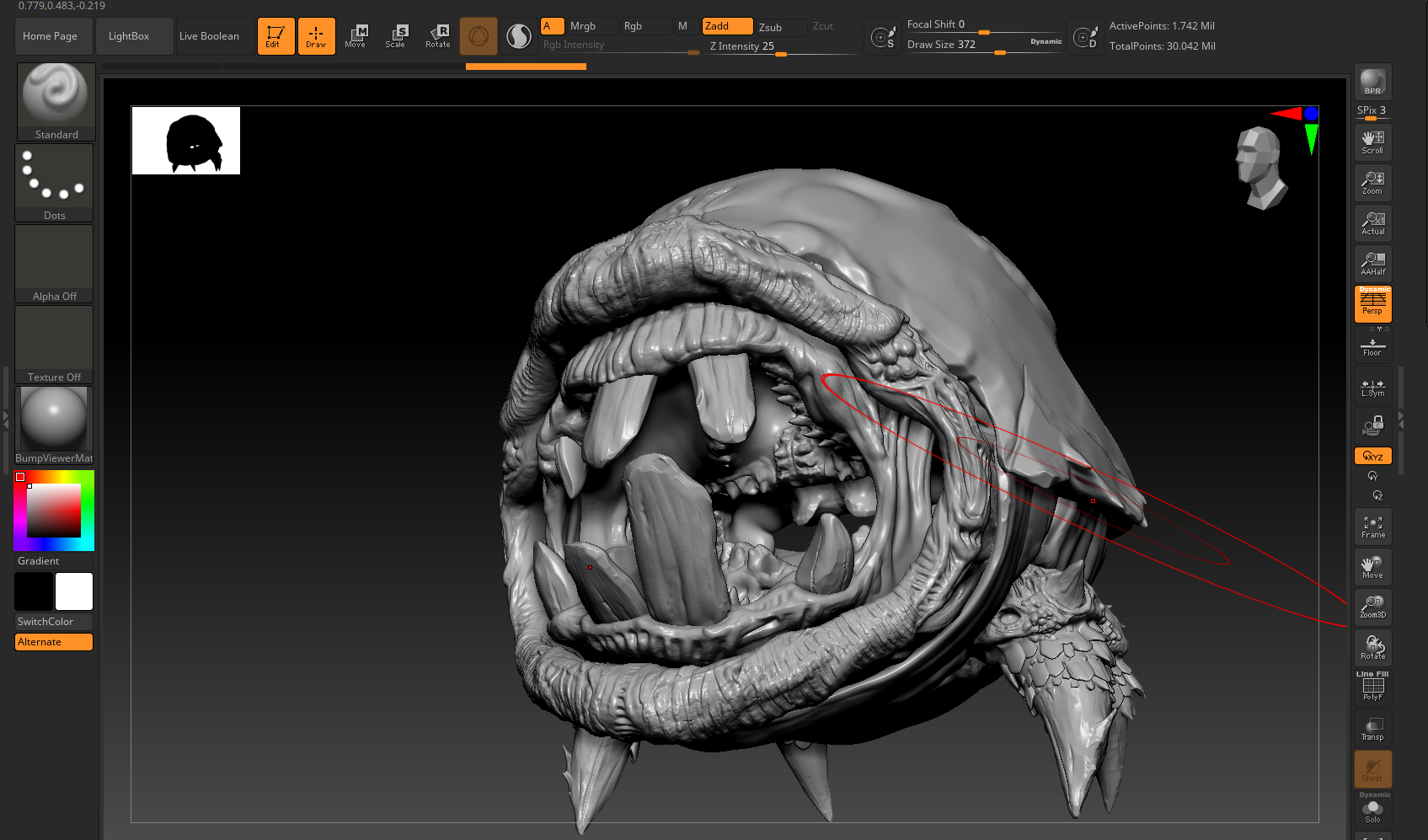Activate Zsub sculpting mode
The image size is (1428, 840).
(x=781, y=26)
